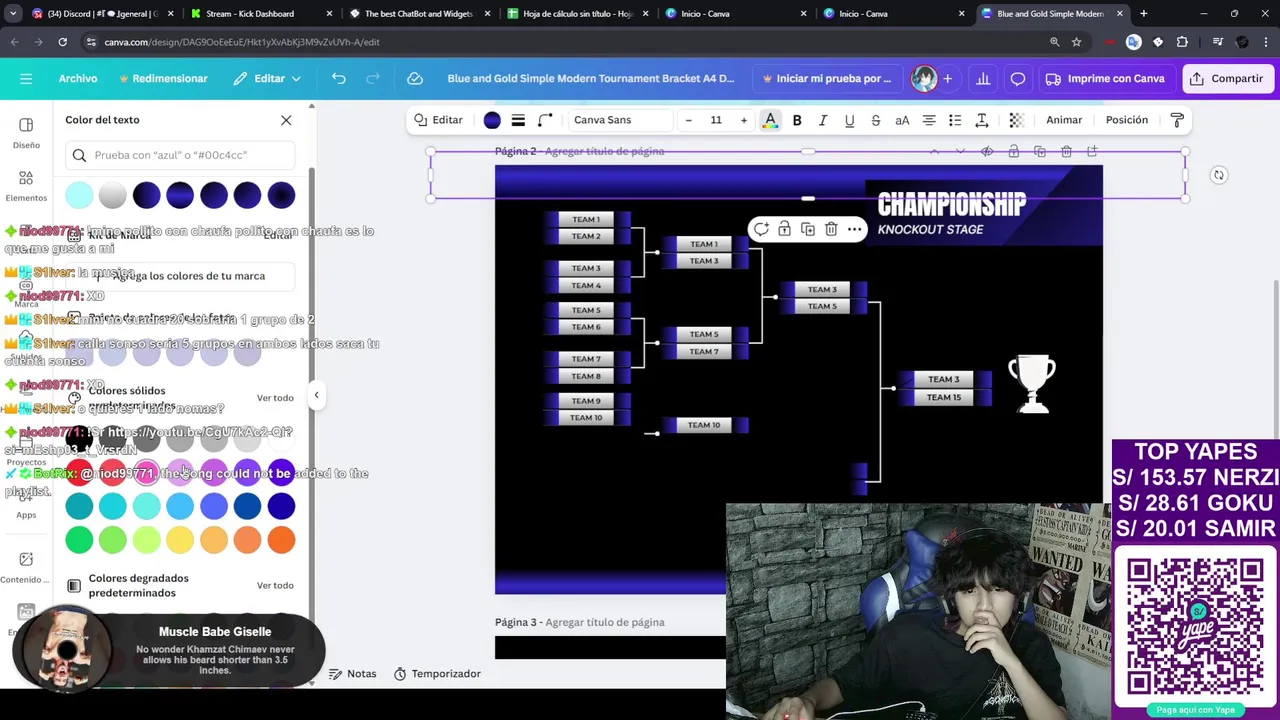Screen dimensions: 1280x720
Task: Toggle strikethrough formatting
Action: point(876,120)
